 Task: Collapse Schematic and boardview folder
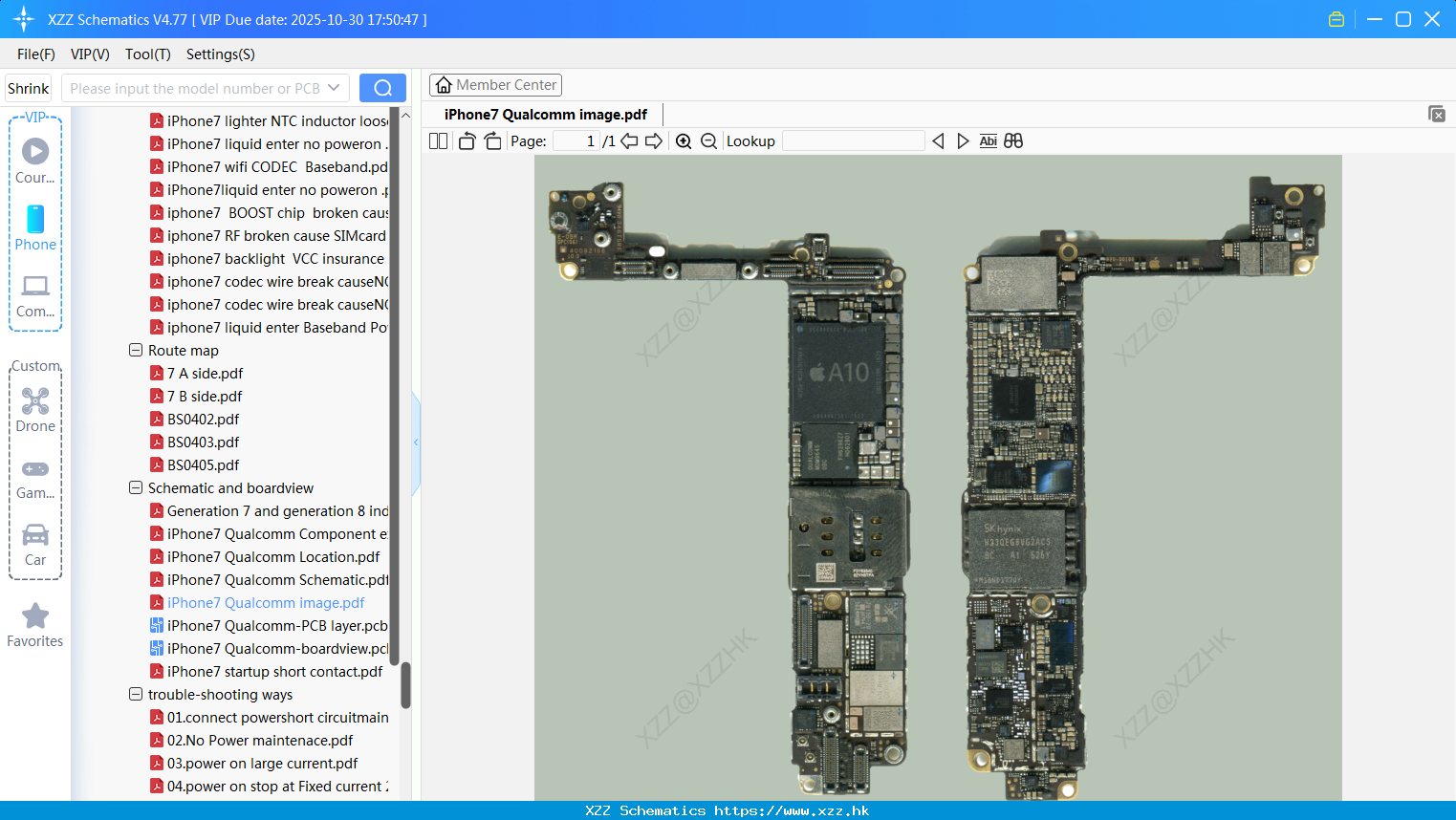click(136, 487)
